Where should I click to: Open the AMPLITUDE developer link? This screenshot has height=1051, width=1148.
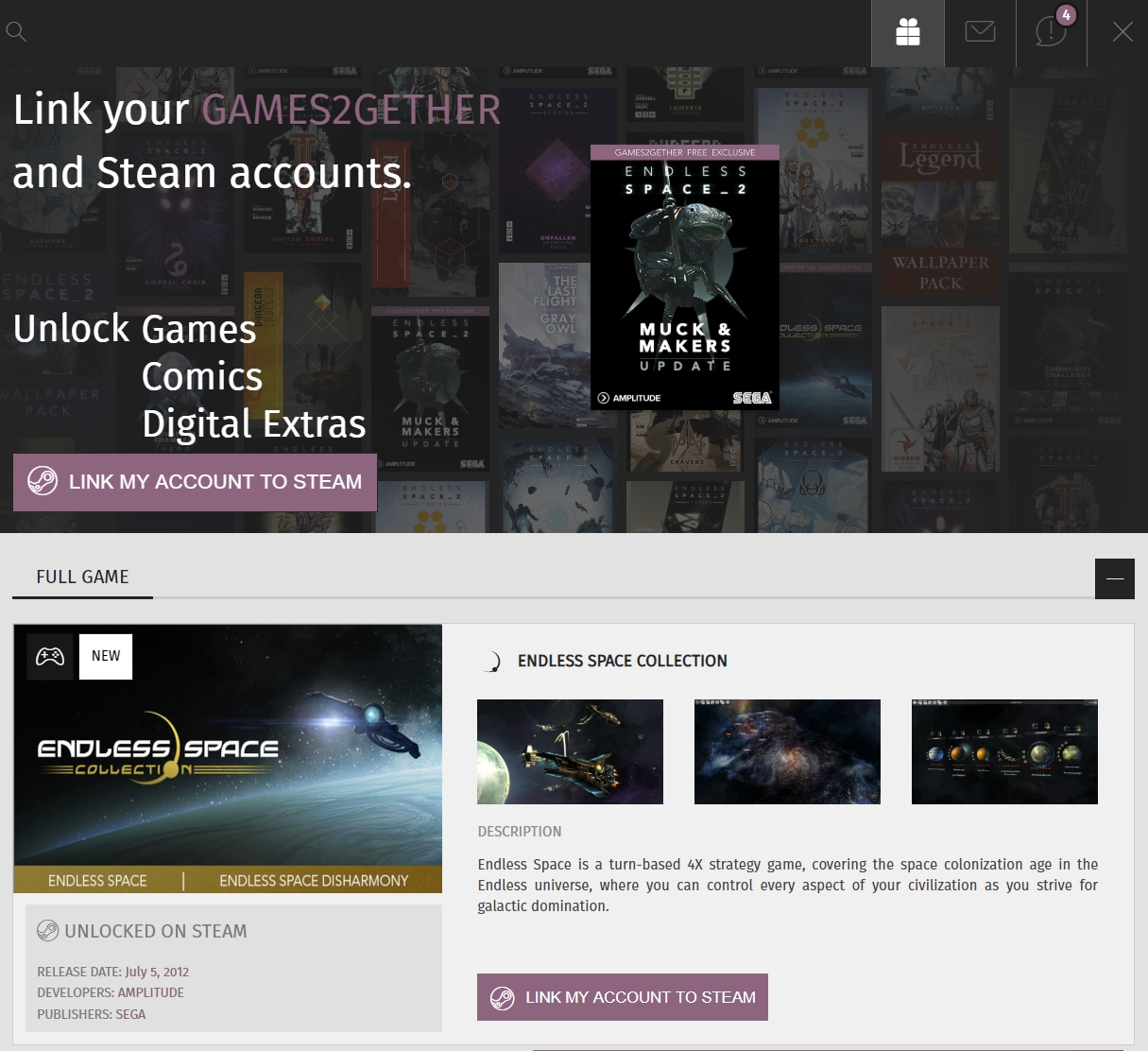pyautogui.click(x=151, y=992)
